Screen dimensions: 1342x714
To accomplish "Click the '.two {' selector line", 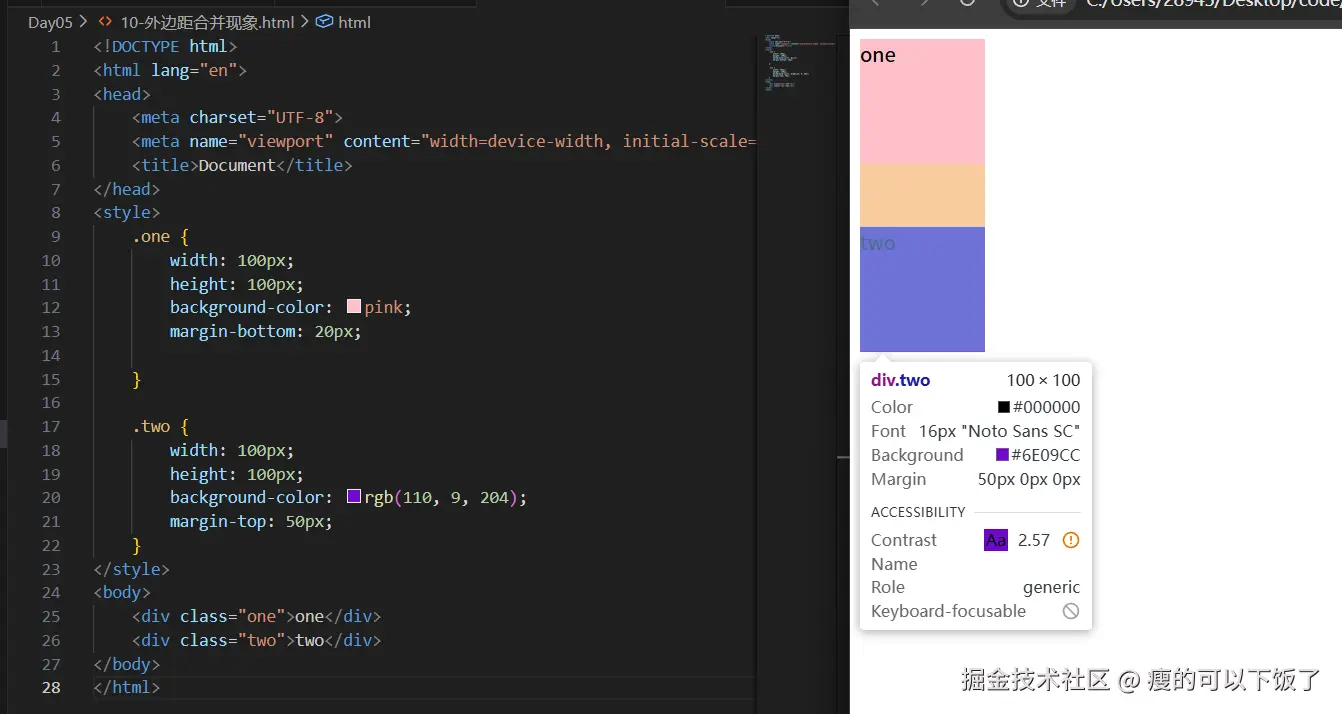I will click(160, 426).
